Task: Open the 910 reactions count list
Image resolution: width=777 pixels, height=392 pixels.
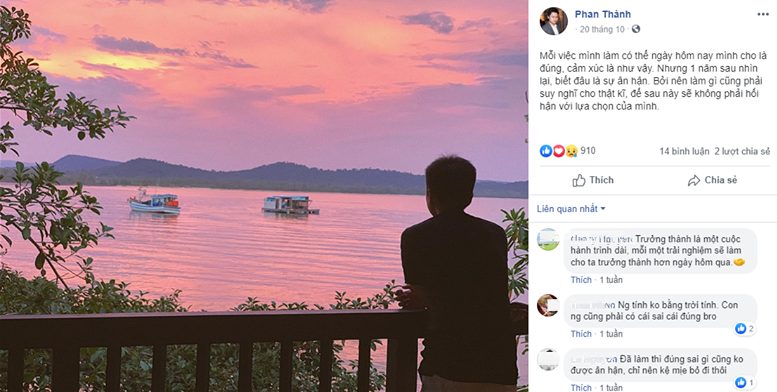Action: pos(588,151)
